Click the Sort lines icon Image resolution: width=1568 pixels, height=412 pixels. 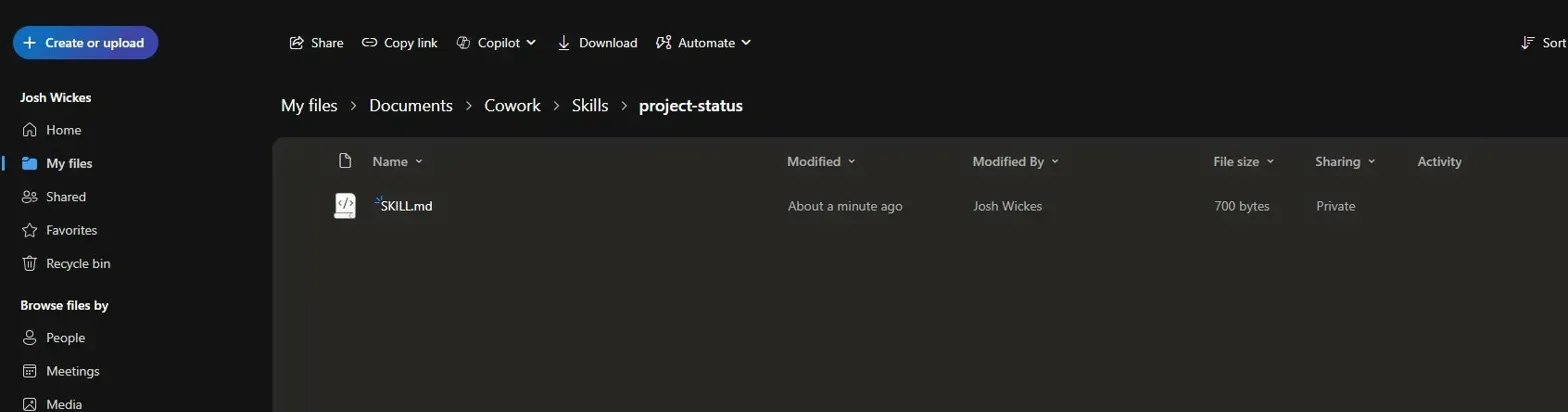[x=1527, y=43]
